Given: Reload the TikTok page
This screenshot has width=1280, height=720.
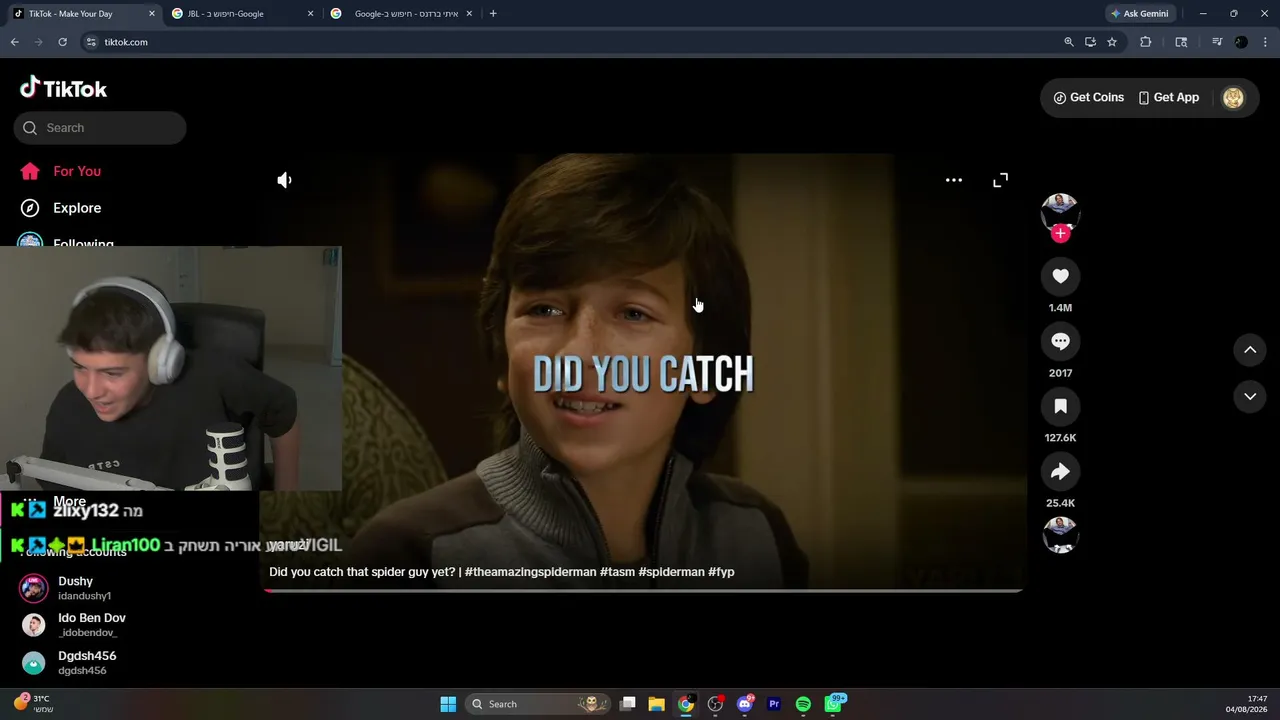Looking at the screenshot, I should (62, 42).
